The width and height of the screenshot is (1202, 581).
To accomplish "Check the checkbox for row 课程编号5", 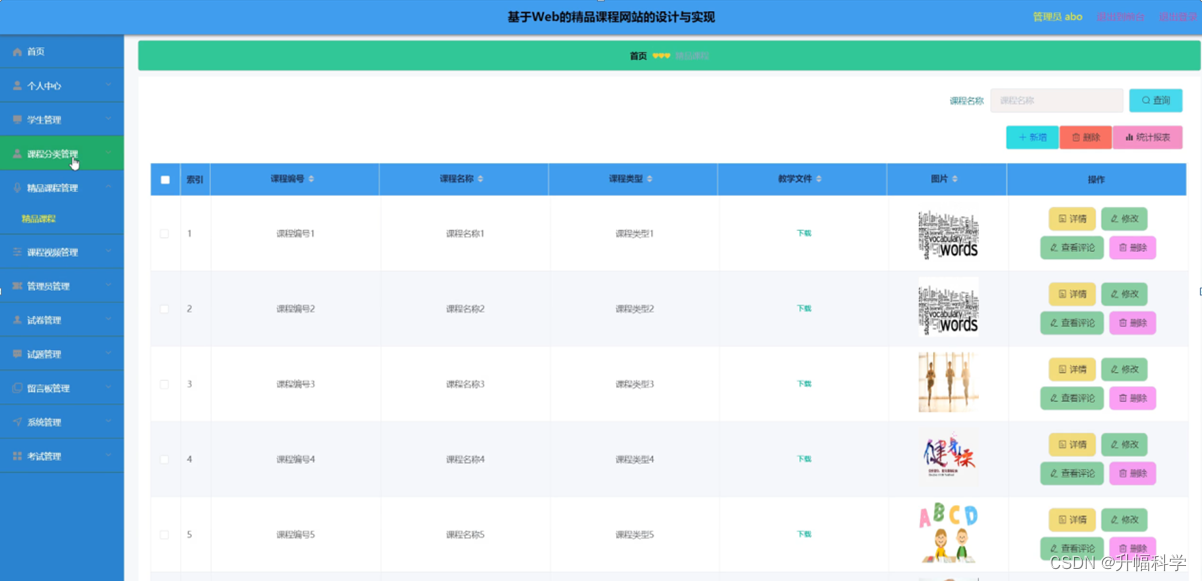I will [x=164, y=535].
